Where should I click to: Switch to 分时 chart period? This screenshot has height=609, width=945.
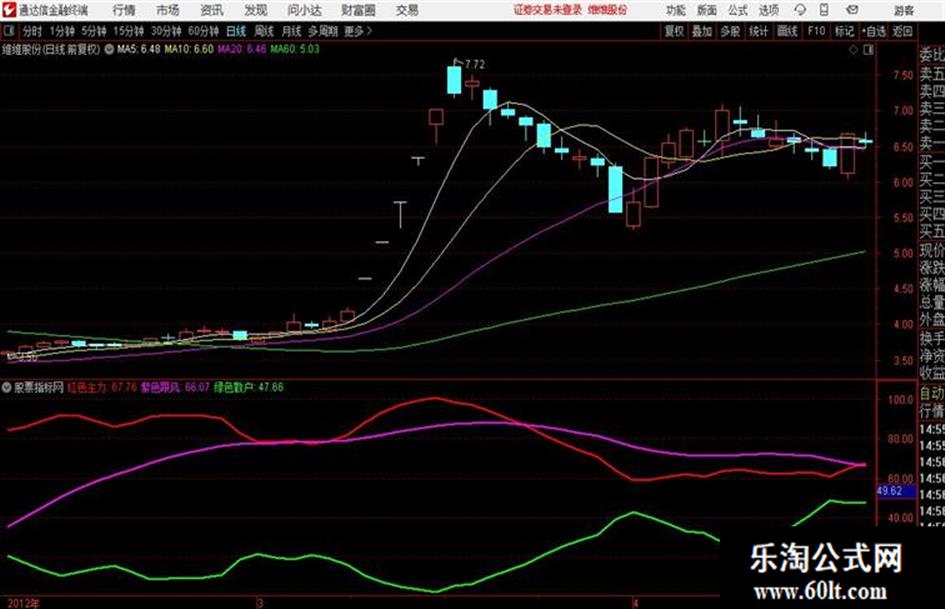[x=32, y=31]
